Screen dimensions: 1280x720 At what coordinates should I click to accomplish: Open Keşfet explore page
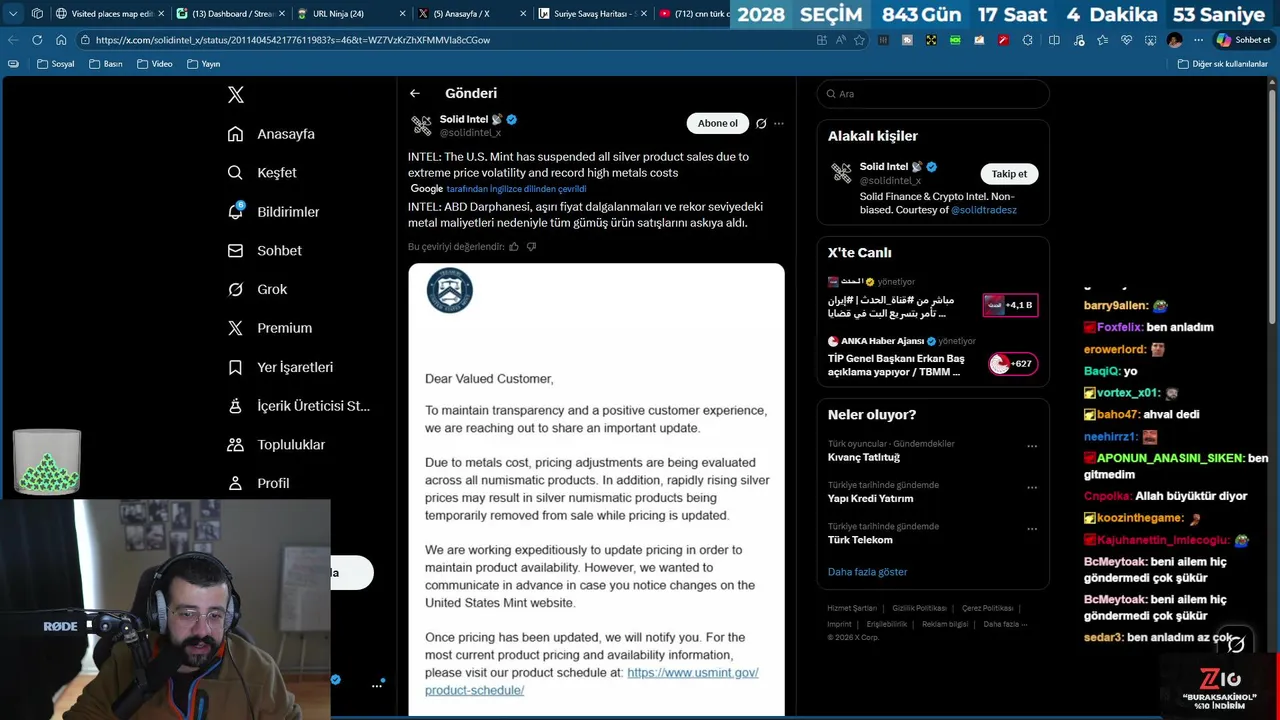pos(262,173)
